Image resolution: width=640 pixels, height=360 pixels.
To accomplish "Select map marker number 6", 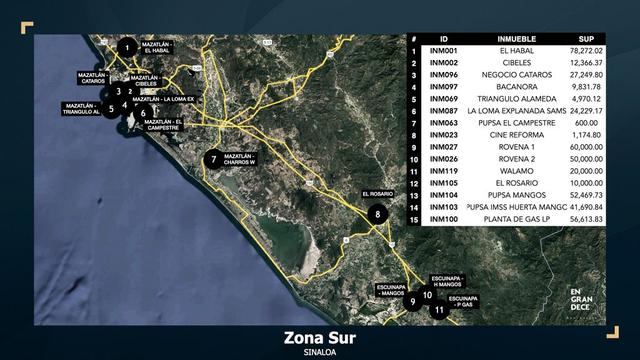I will 143,113.
